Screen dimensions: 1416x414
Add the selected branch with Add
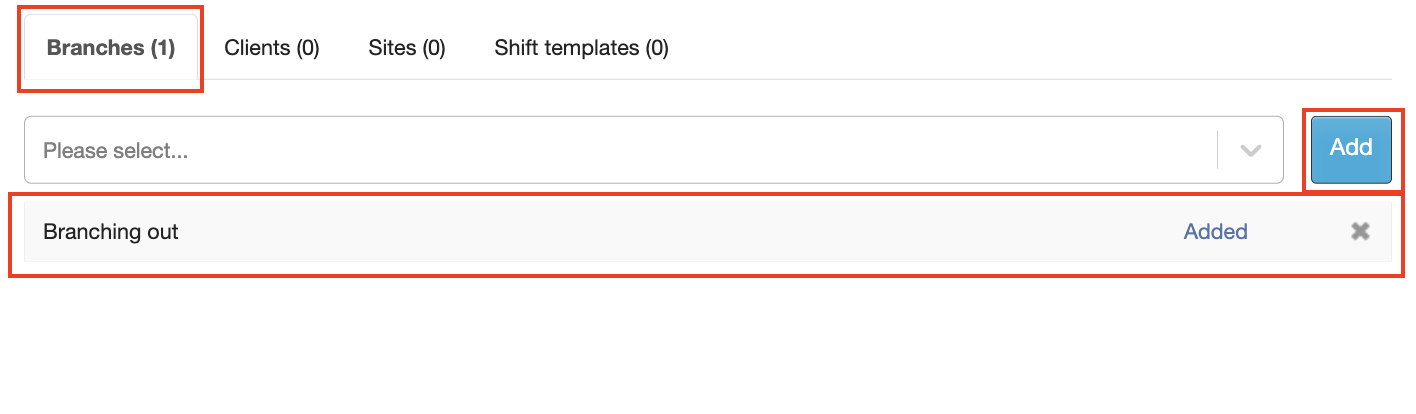[1351, 149]
